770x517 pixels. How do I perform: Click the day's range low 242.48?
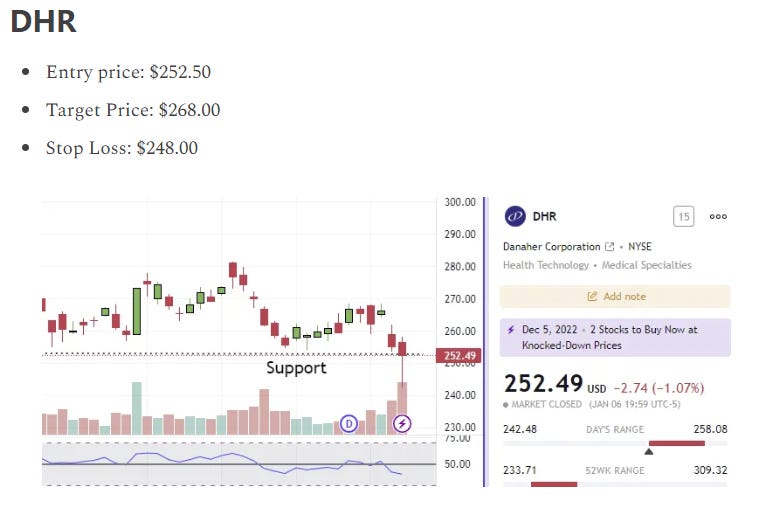click(x=520, y=429)
